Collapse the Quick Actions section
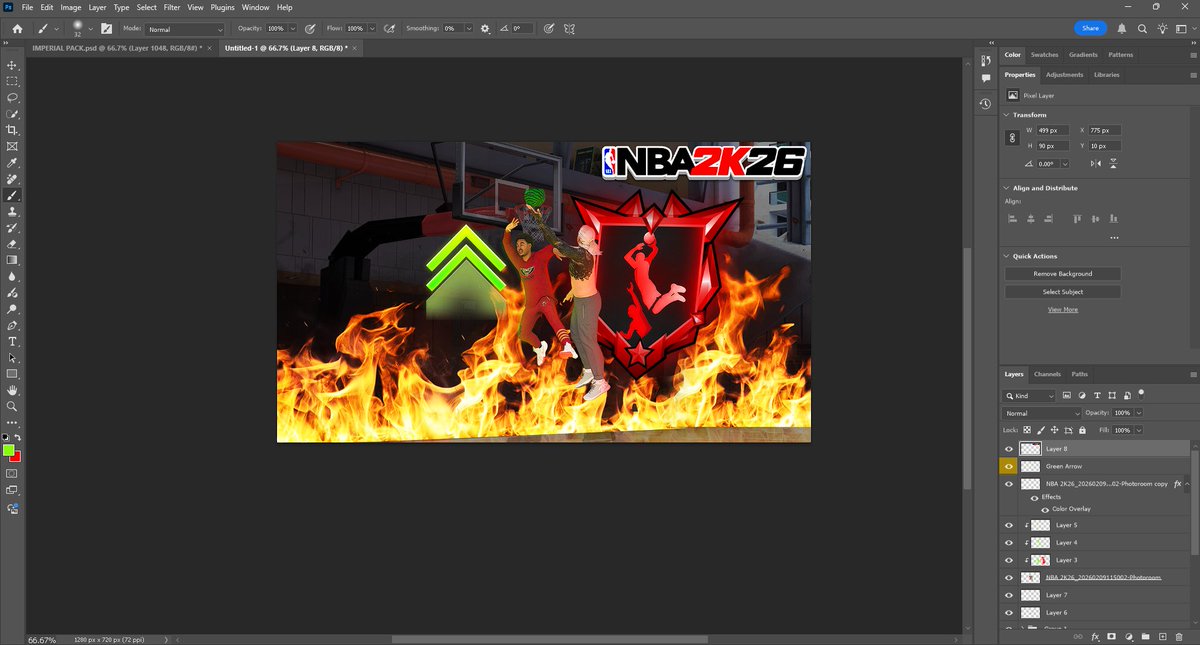The height and width of the screenshot is (645, 1200). click(x=1007, y=256)
